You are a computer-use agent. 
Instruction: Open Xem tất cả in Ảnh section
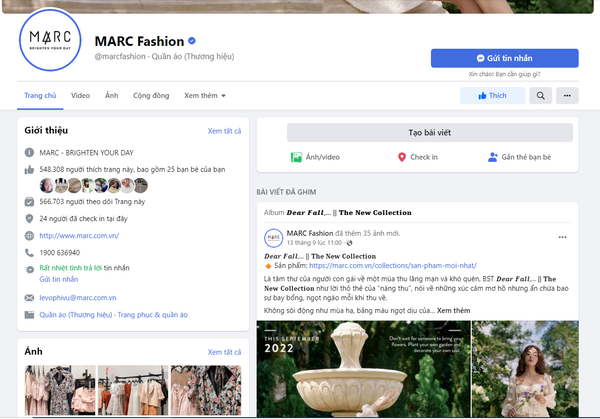225,352
